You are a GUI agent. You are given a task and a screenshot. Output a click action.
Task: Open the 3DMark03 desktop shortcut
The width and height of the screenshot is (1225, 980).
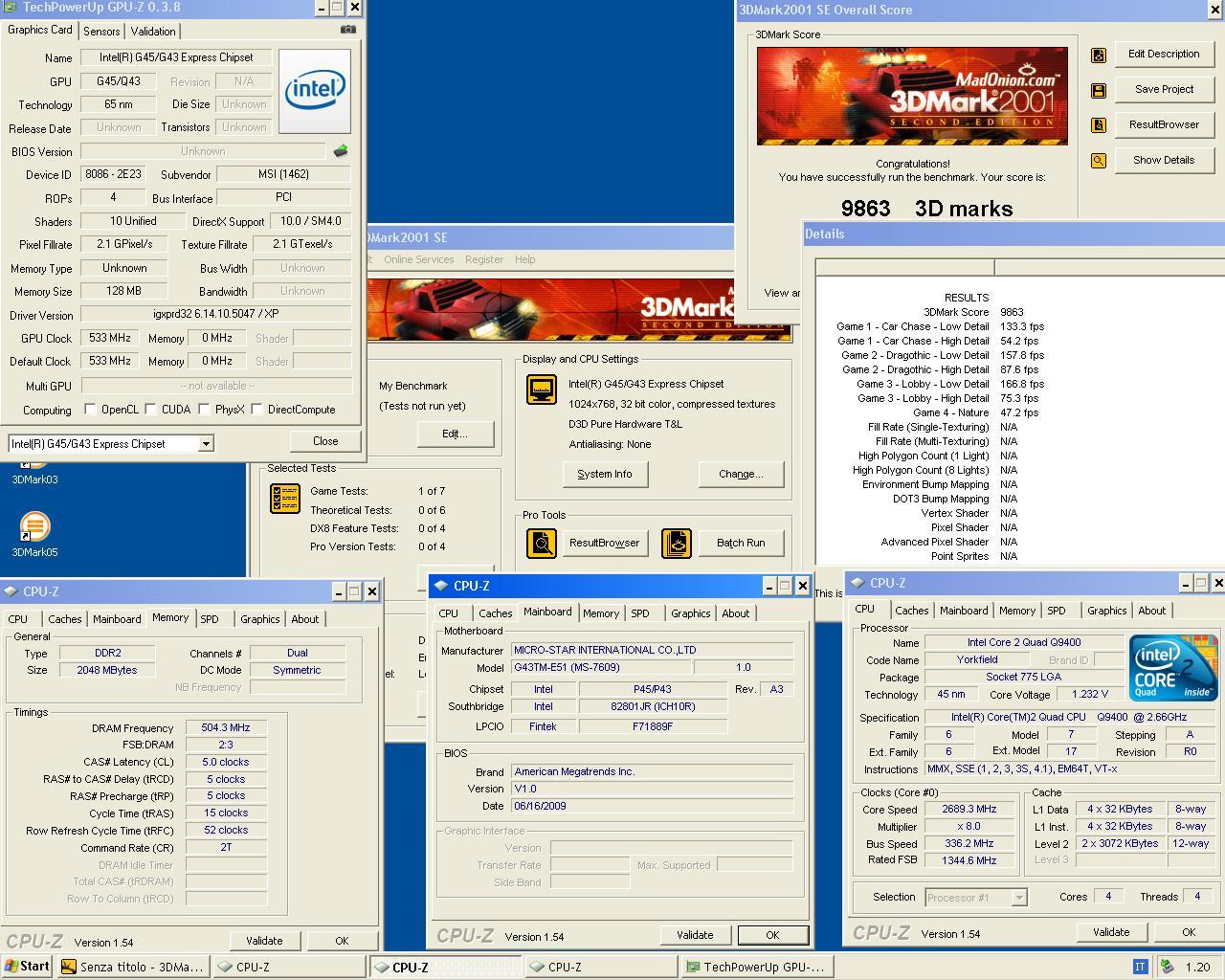pos(34,474)
